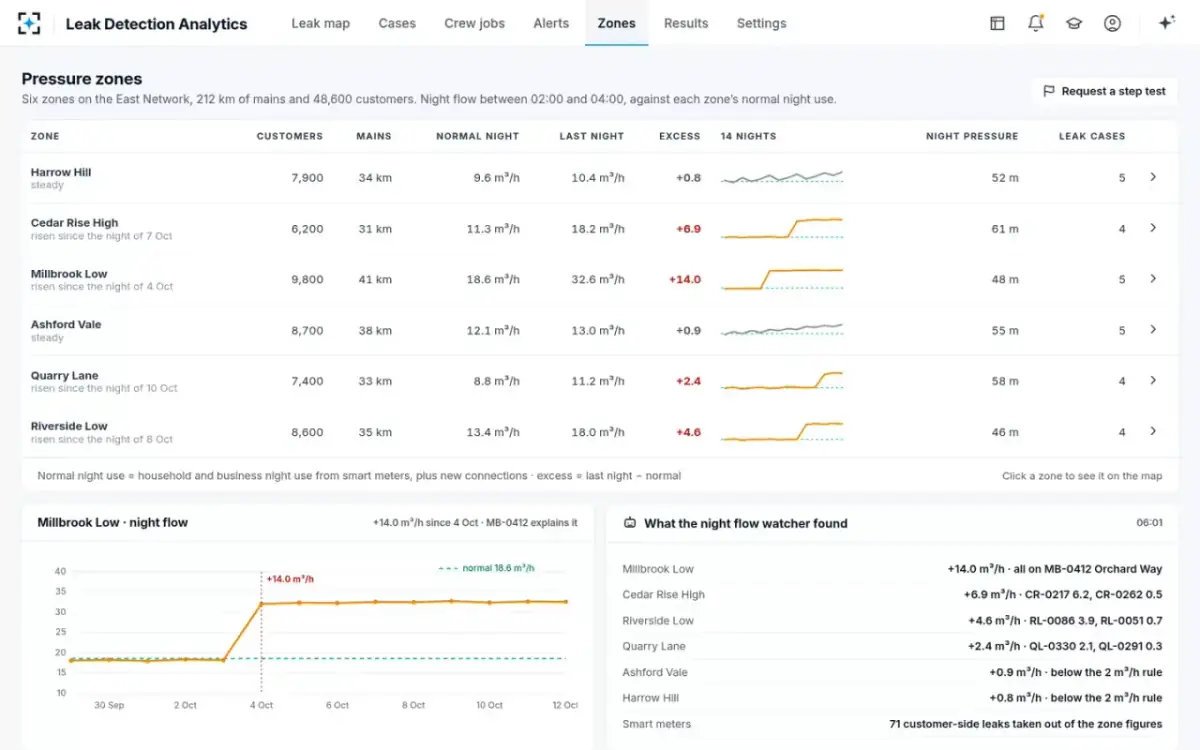Open the Quarry Lane sparkline chart
Image resolution: width=1200 pixels, height=750 pixels.
[x=782, y=381]
